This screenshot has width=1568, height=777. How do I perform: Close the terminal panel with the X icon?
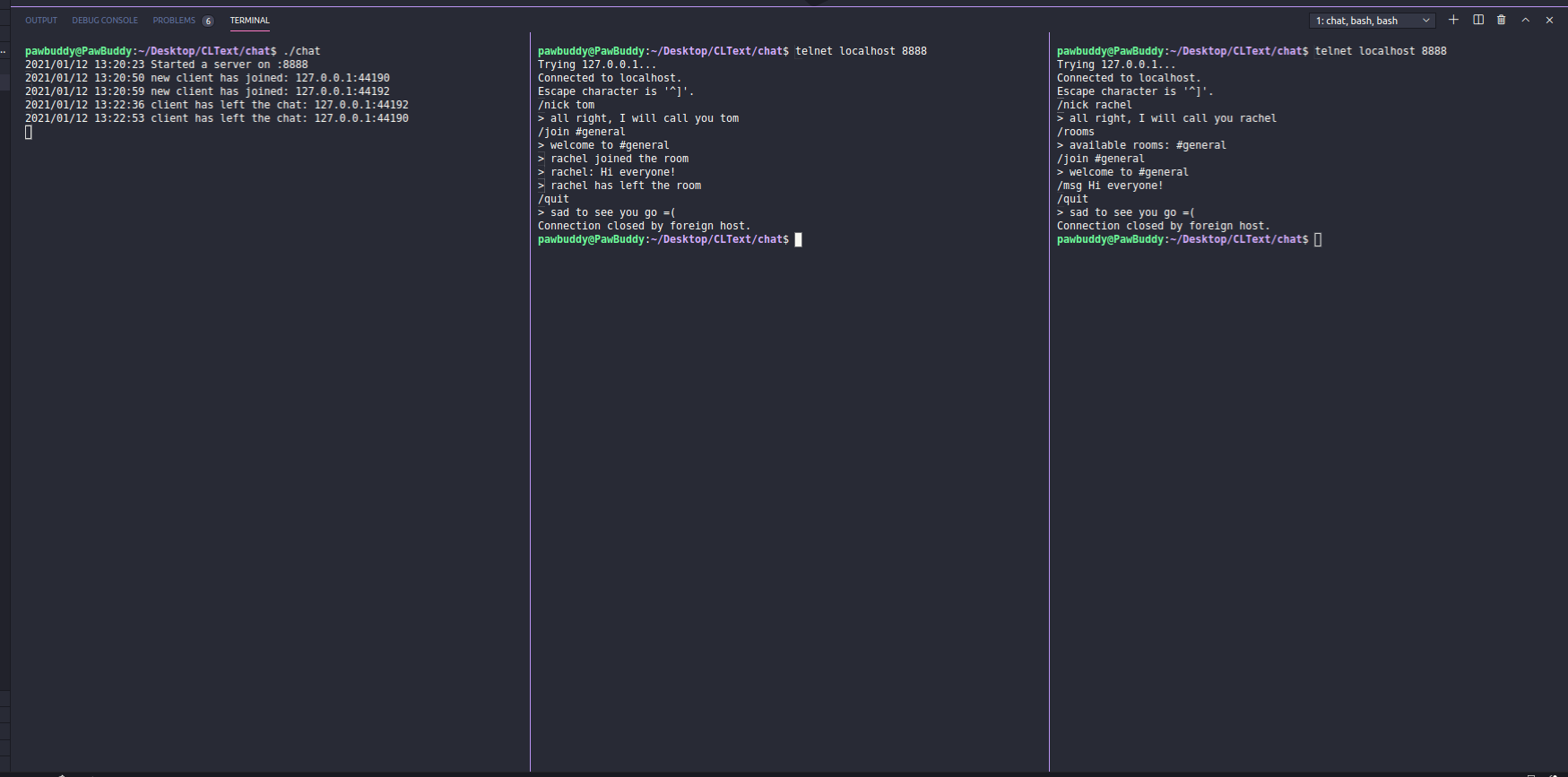pos(1549,20)
